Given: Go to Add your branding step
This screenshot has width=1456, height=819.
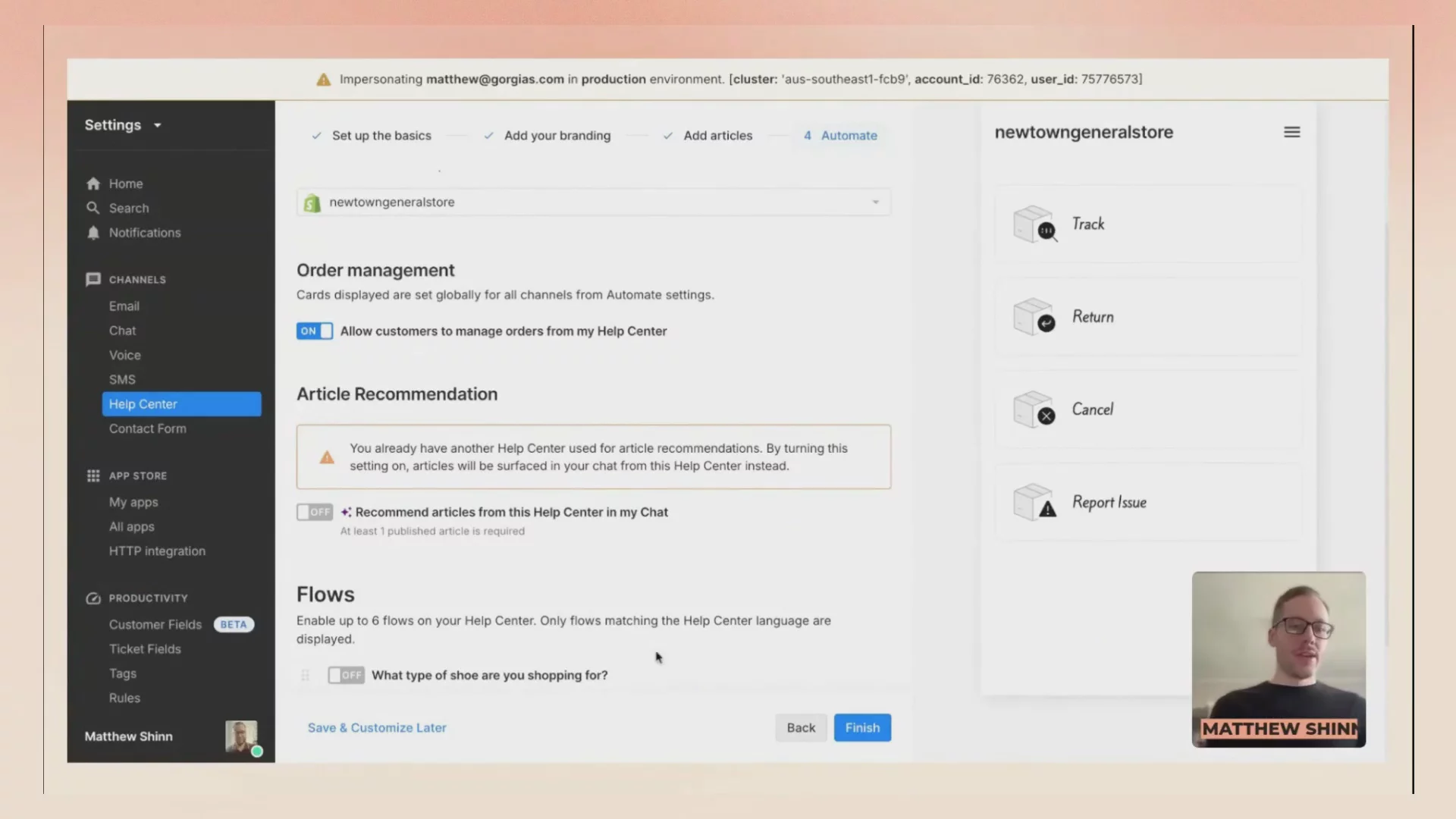Looking at the screenshot, I should point(547,136).
